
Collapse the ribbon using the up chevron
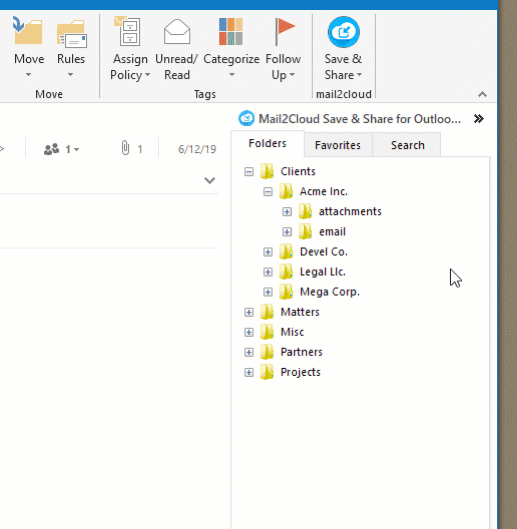[x=483, y=94]
